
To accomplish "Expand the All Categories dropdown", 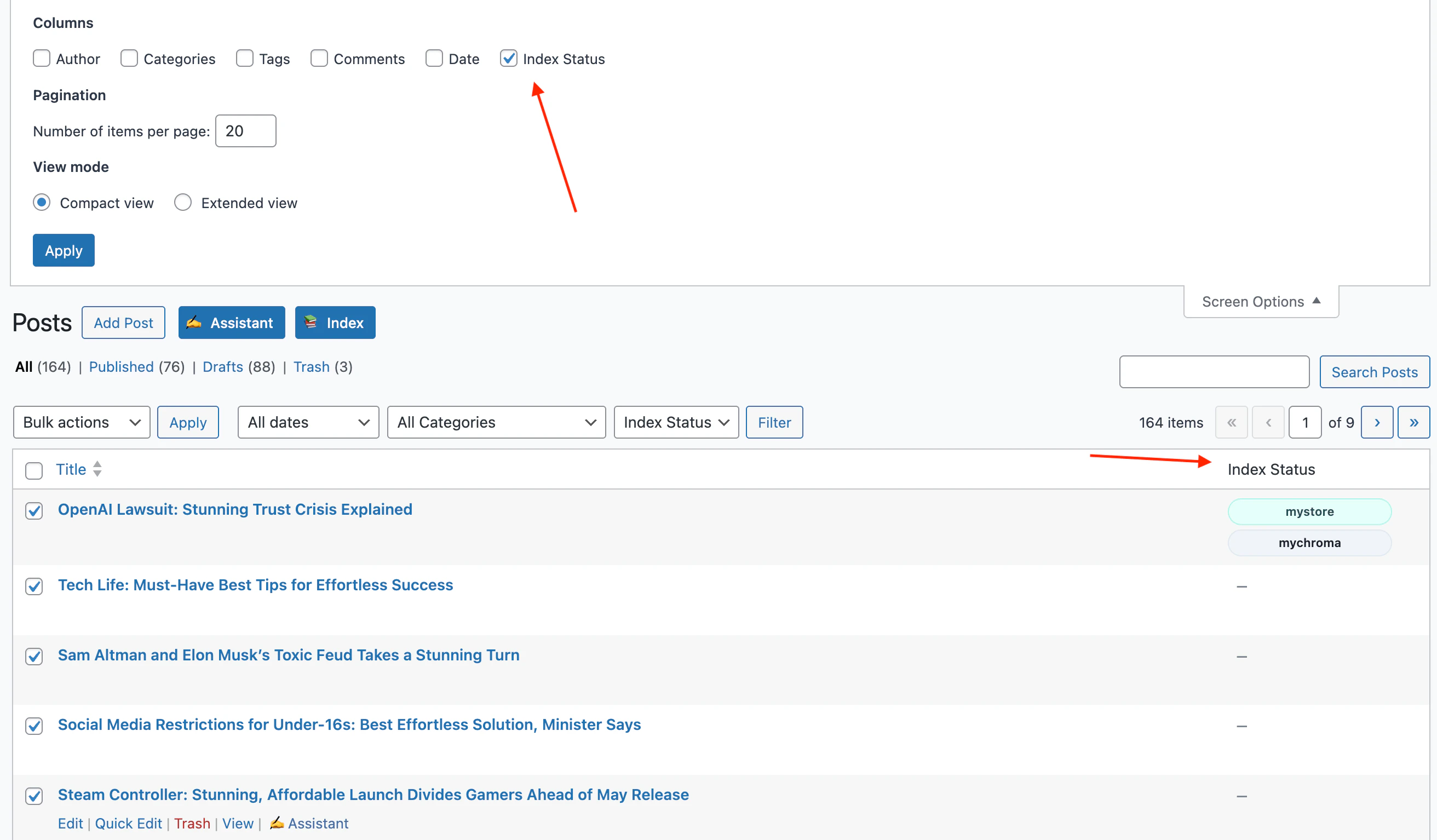I will (496, 422).
